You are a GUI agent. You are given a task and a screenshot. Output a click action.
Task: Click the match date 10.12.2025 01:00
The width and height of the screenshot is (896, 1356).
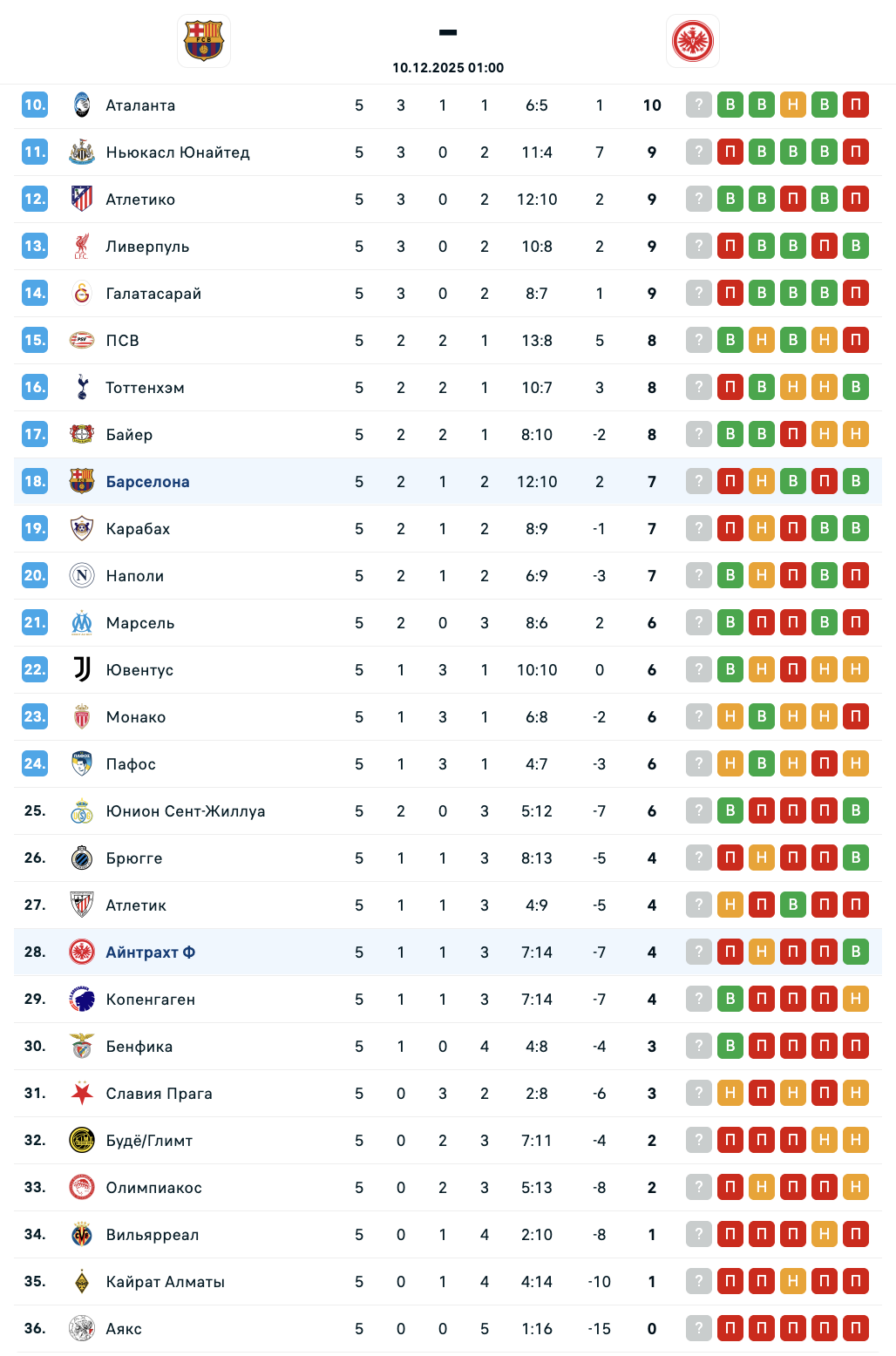point(448,68)
